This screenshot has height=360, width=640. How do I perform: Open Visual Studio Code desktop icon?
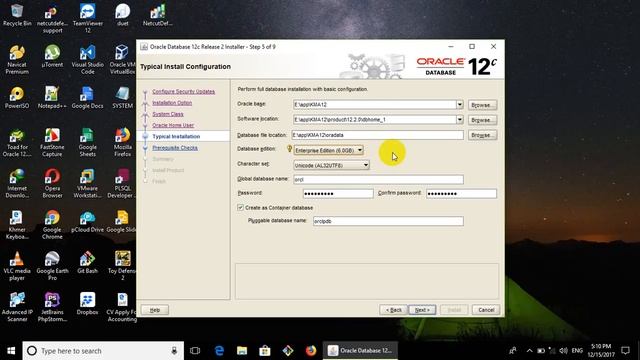(87, 60)
